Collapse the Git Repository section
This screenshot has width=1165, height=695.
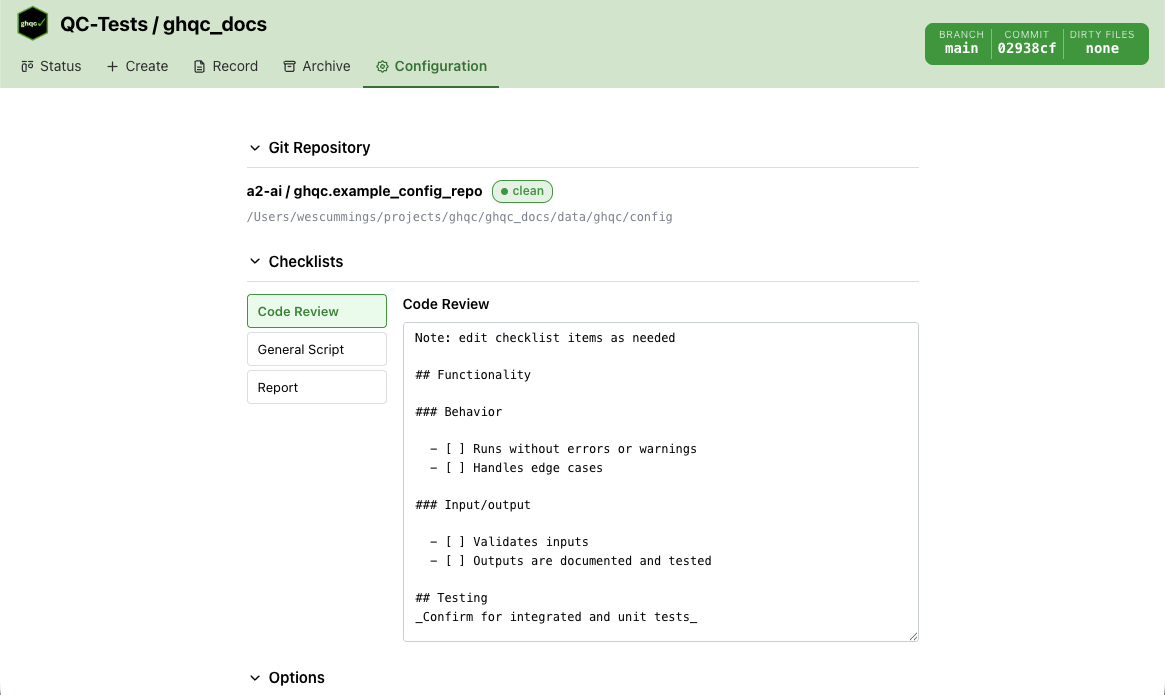(254, 148)
